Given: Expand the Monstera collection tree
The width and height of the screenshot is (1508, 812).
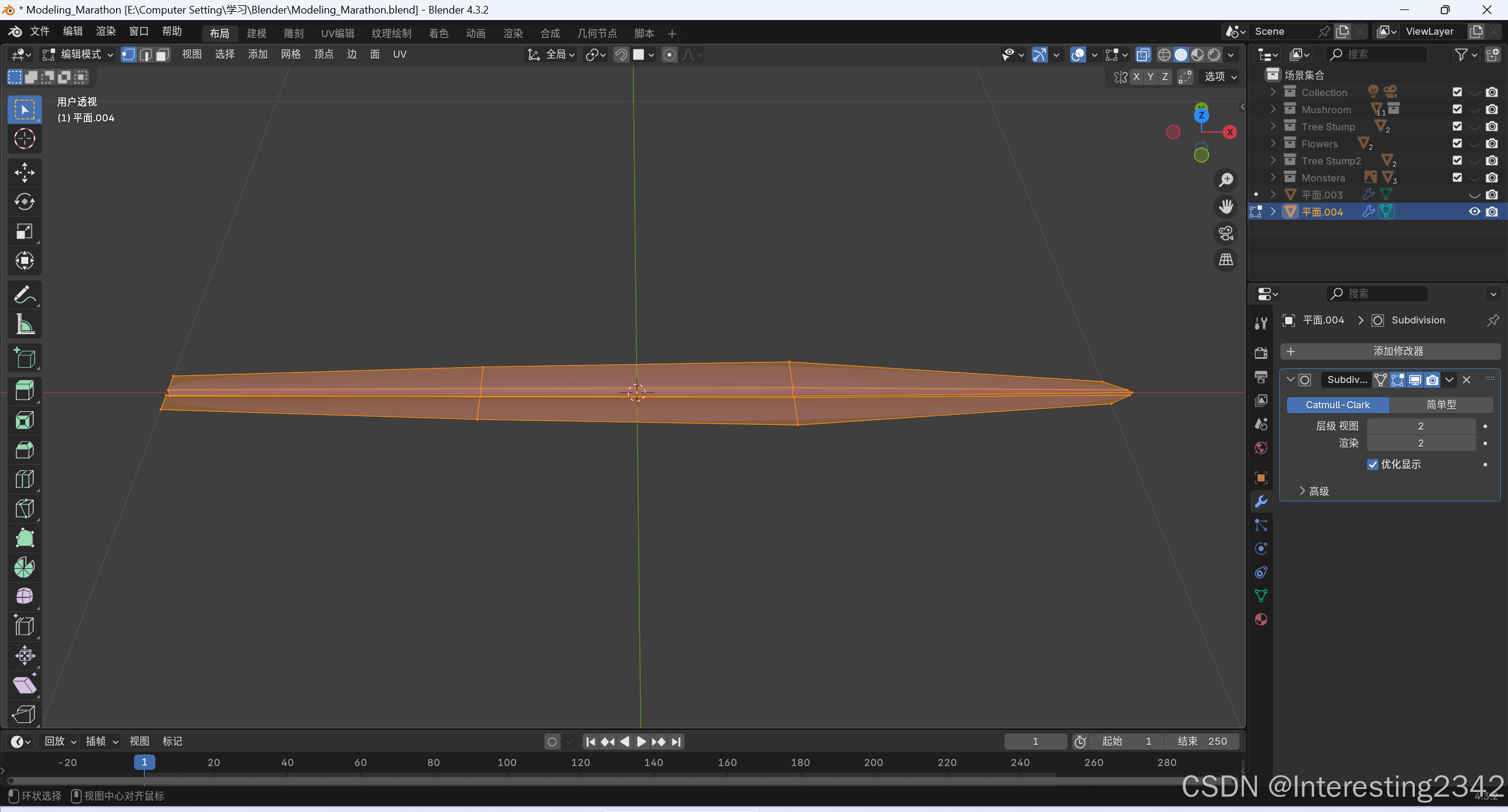Looking at the screenshot, I should [1273, 177].
